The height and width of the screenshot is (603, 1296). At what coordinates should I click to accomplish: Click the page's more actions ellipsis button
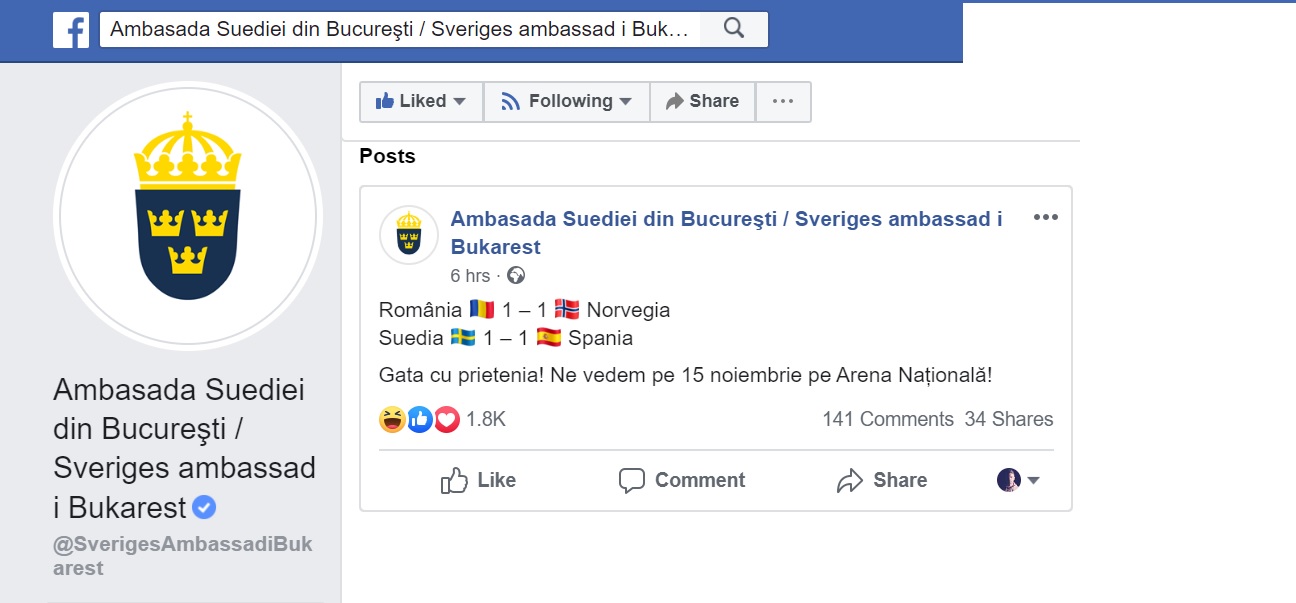click(x=783, y=101)
